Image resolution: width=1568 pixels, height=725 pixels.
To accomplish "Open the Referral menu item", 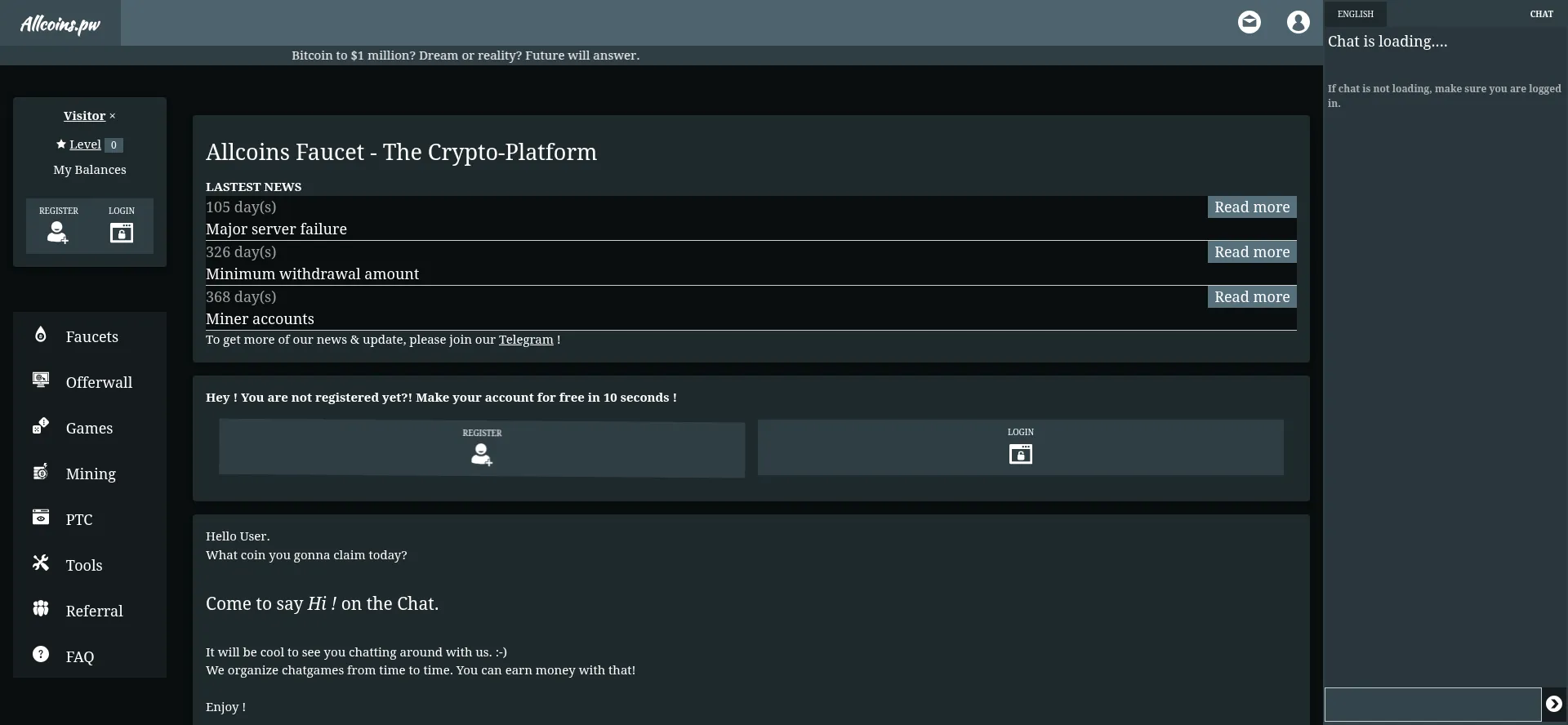I will 90,609.
